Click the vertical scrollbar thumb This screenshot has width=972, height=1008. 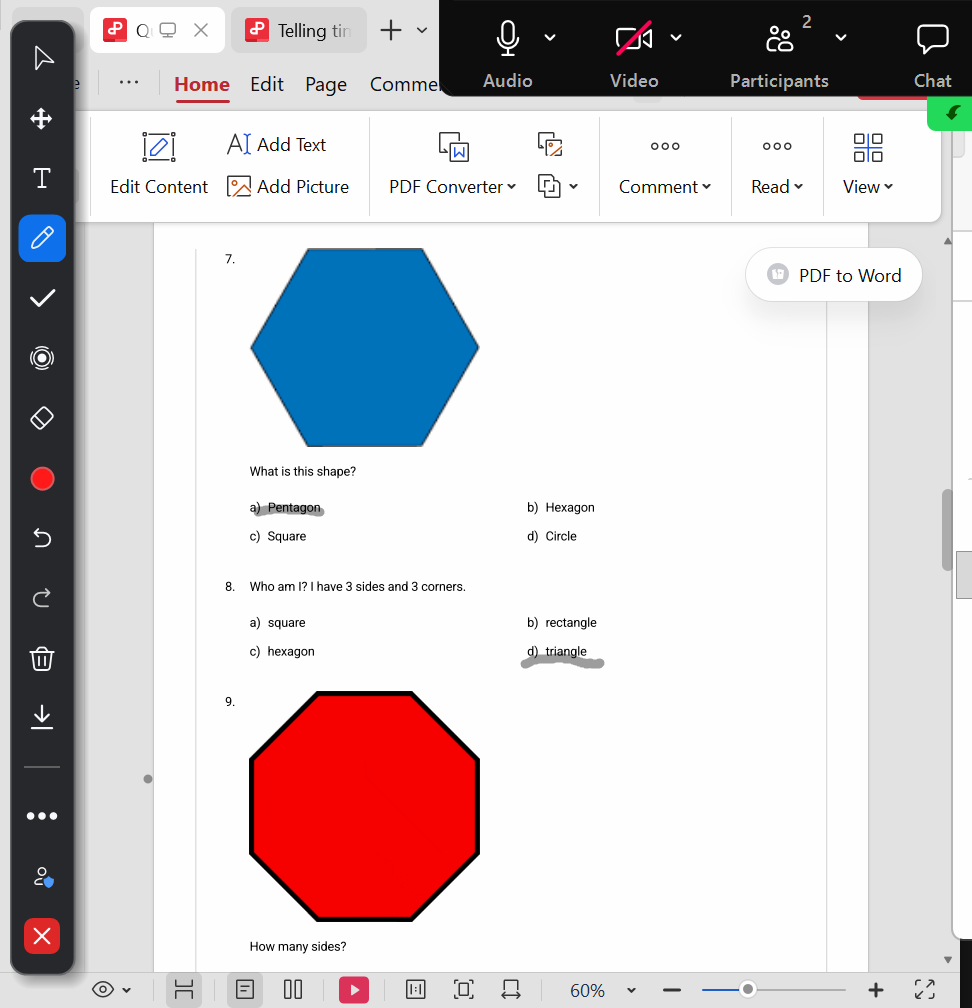click(947, 530)
